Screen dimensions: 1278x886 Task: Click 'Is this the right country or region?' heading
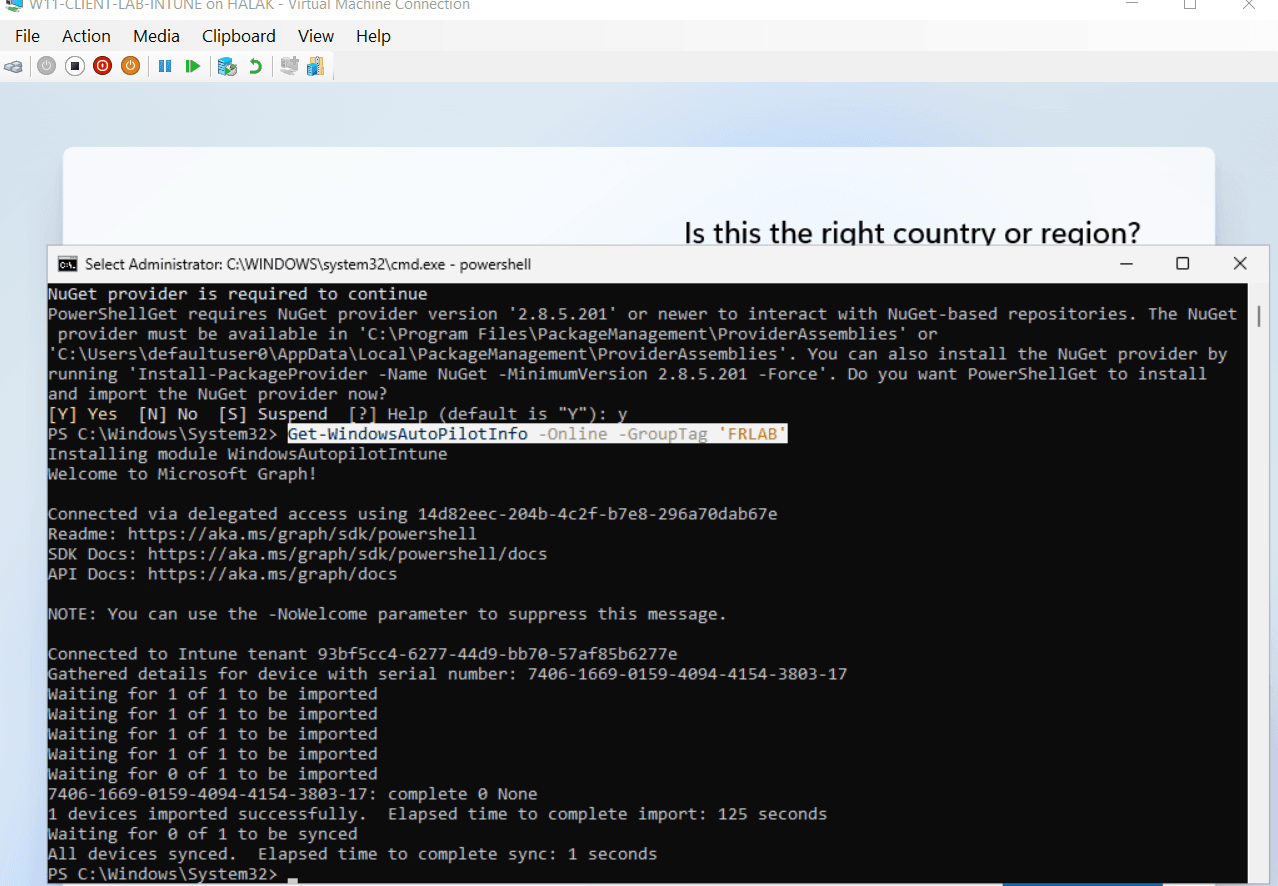pos(912,233)
